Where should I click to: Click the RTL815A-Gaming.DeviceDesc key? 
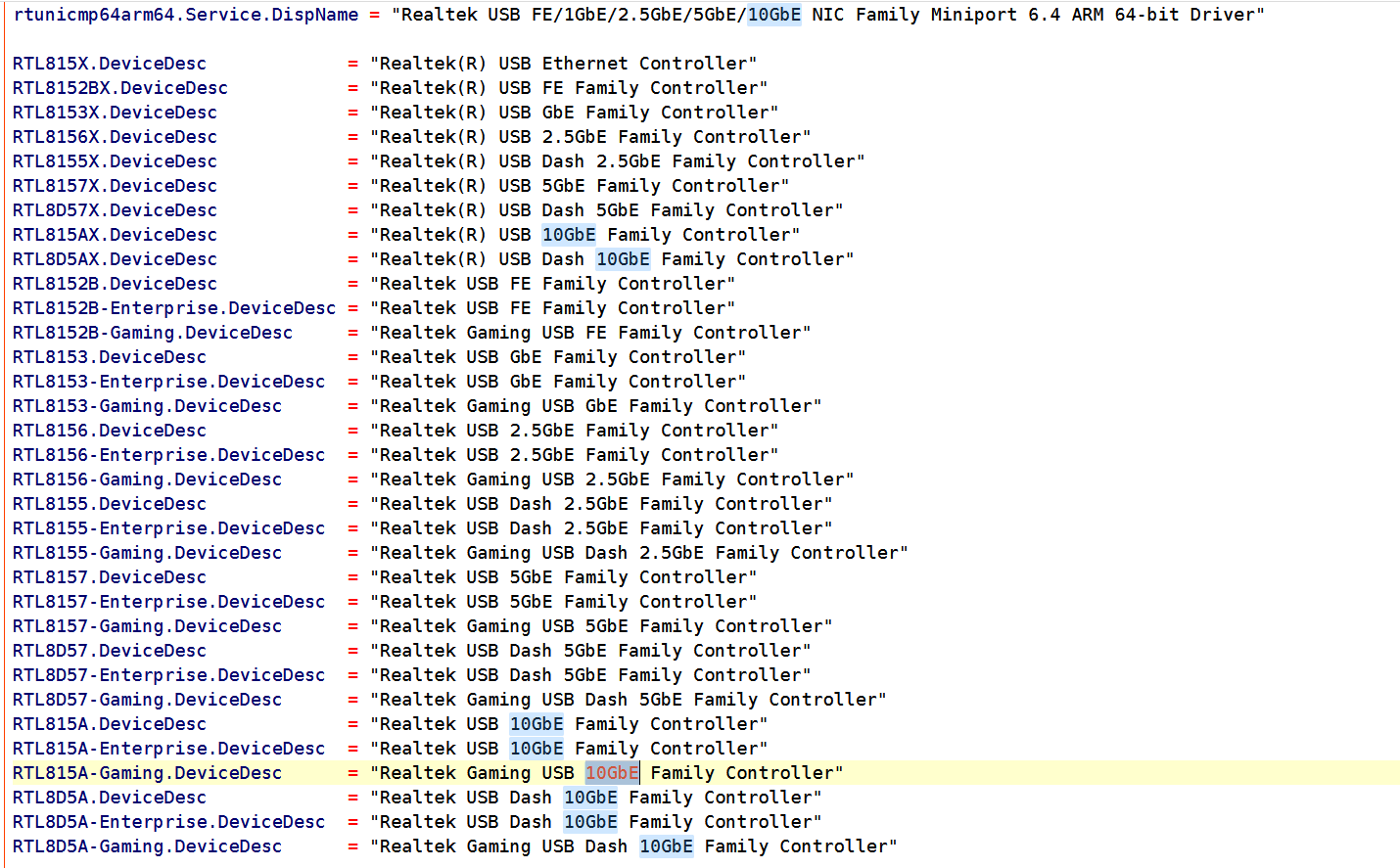point(147,773)
